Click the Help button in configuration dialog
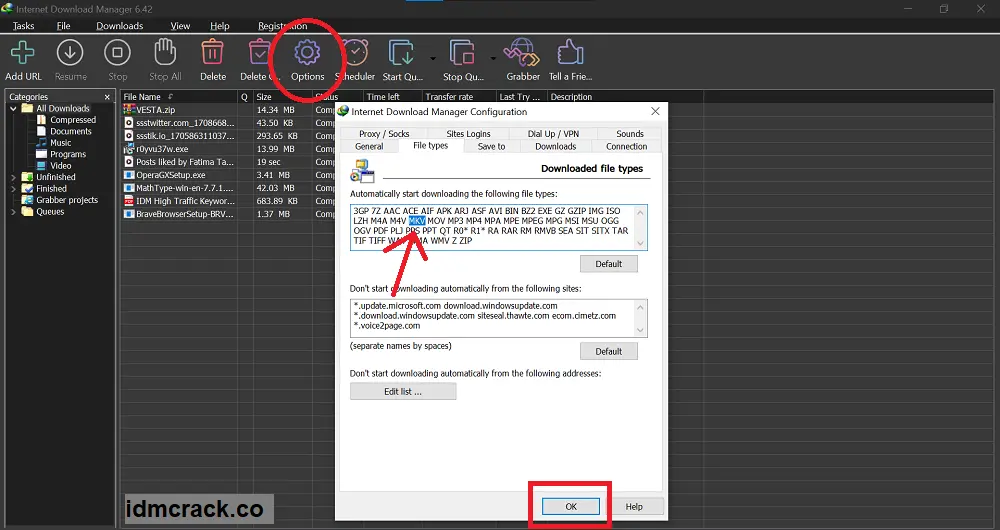Viewport: 1000px width, 530px height. [634, 506]
